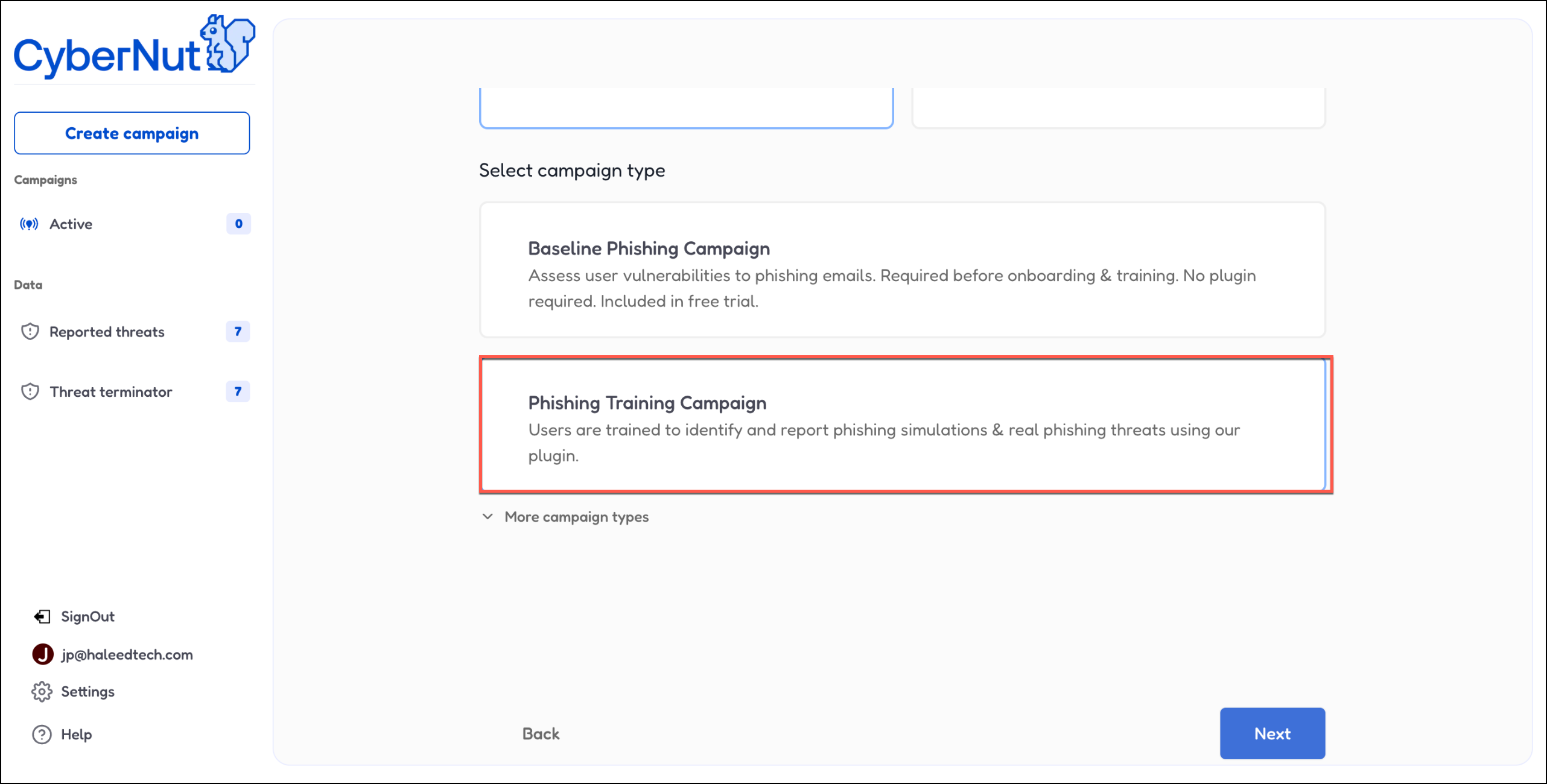The width and height of the screenshot is (1547, 784).
Task: Open Active campaigns in sidebar
Action: click(71, 224)
